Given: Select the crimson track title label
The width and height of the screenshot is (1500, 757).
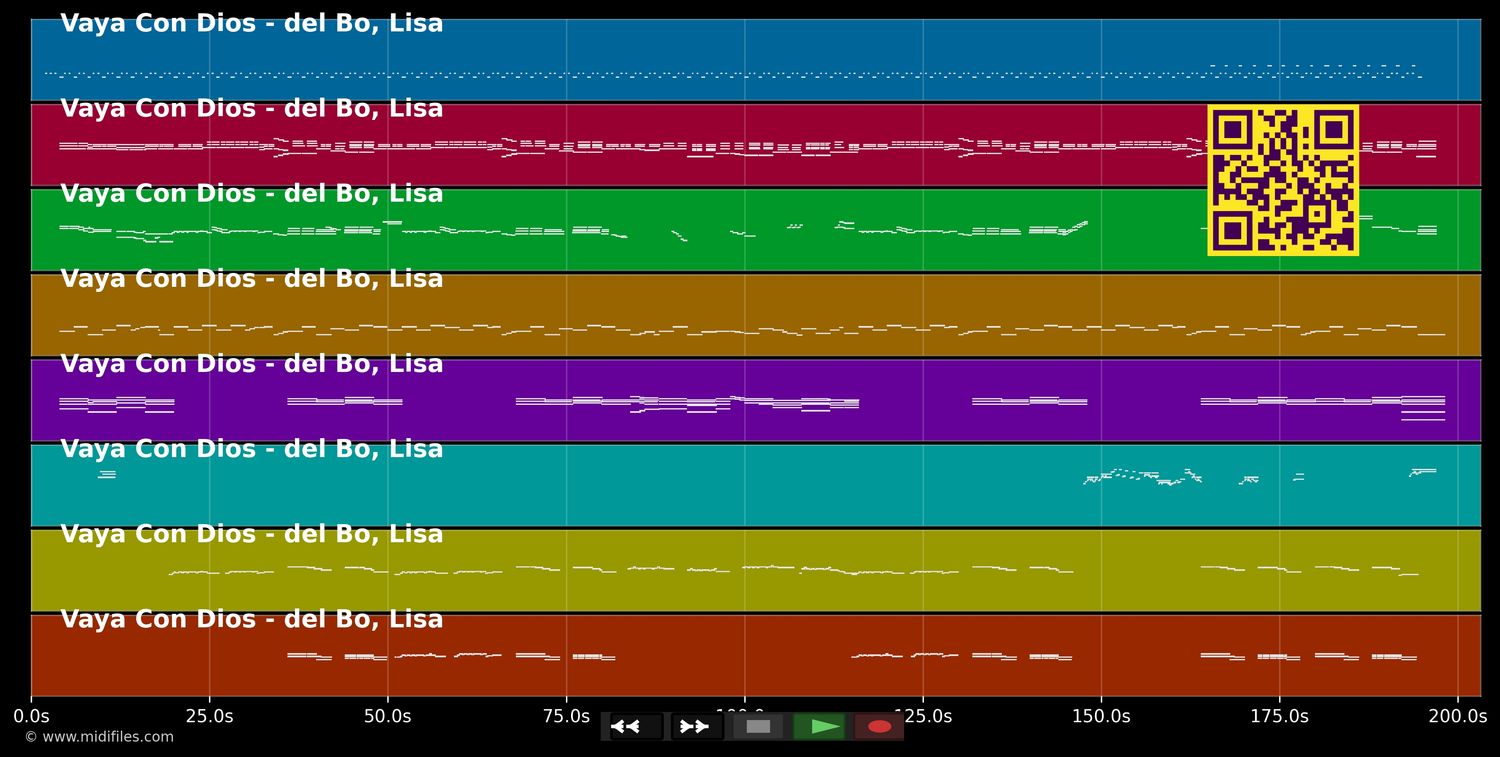Looking at the screenshot, I should [x=252, y=109].
